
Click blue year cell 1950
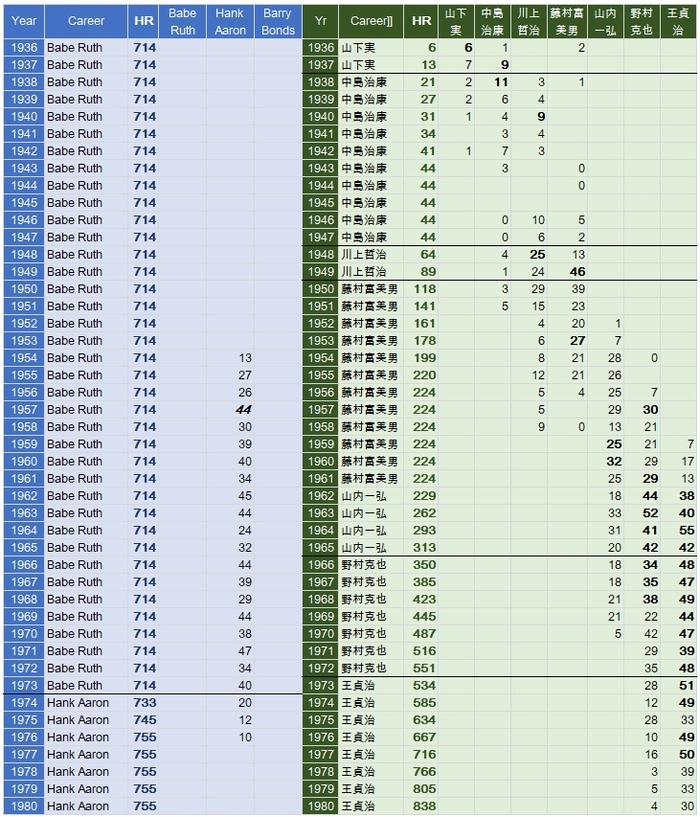click(24, 289)
